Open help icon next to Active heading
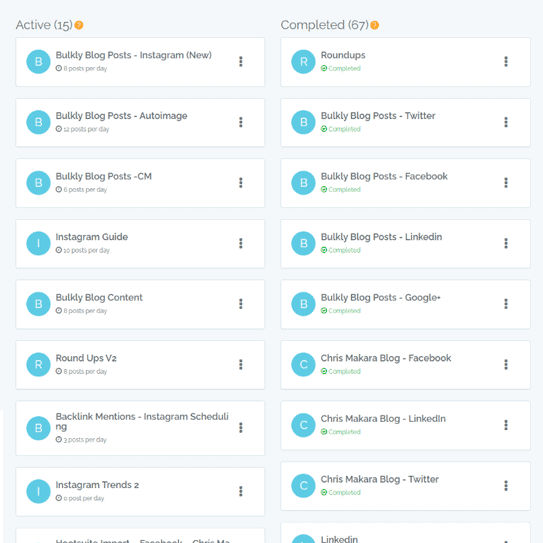 (79, 25)
